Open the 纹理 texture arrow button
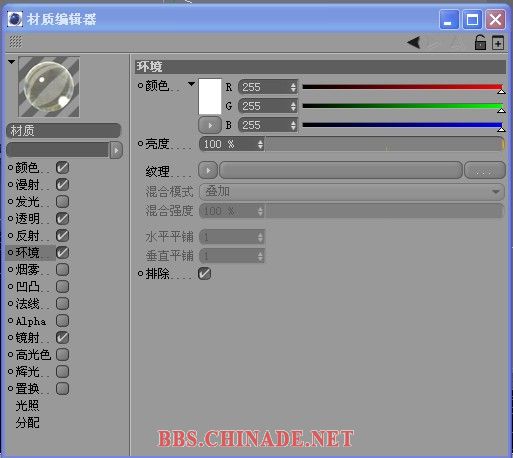Image resolution: width=513 pixels, height=458 pixels. (208, 171)
